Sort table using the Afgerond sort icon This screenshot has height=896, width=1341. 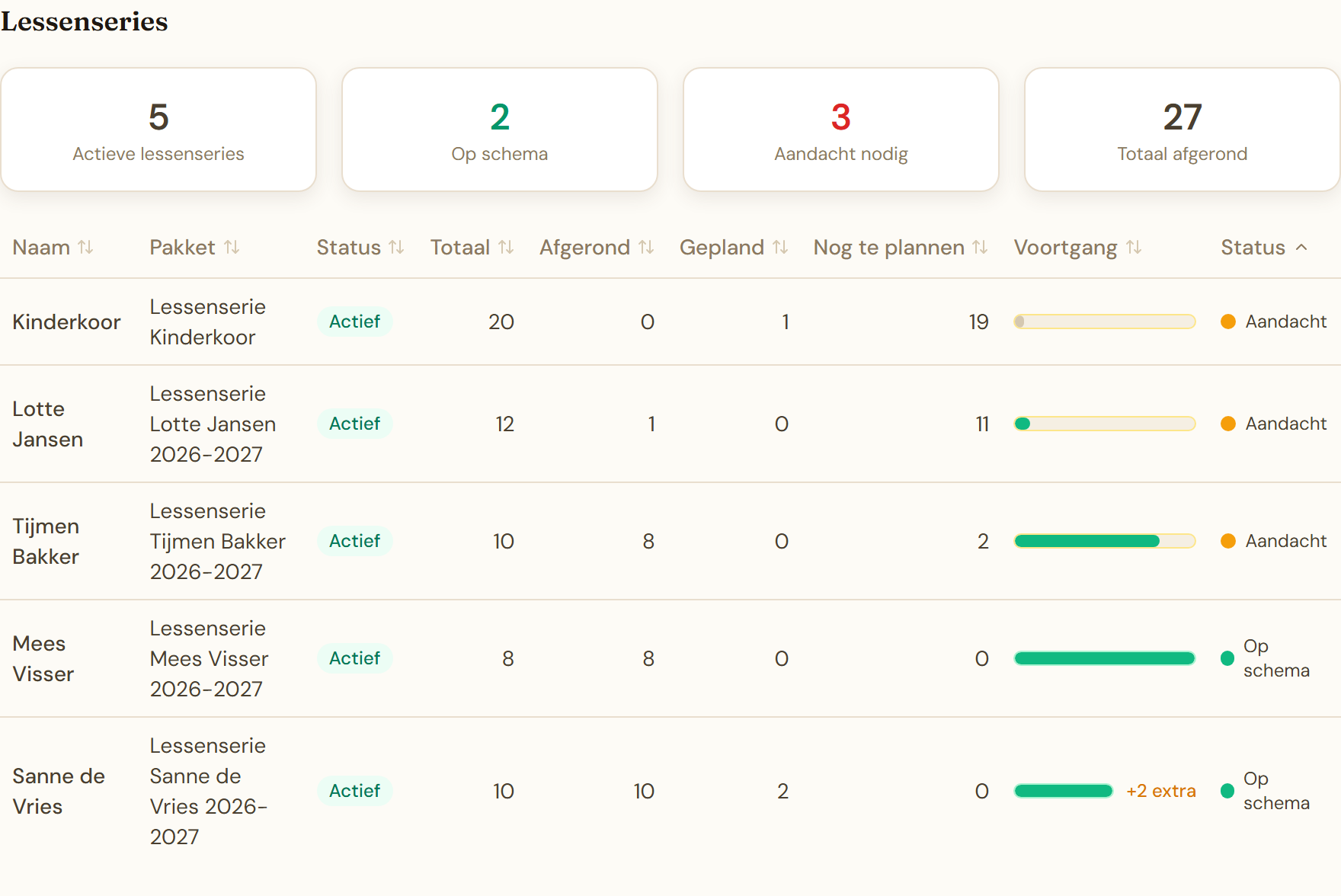(x=646, y=248)
